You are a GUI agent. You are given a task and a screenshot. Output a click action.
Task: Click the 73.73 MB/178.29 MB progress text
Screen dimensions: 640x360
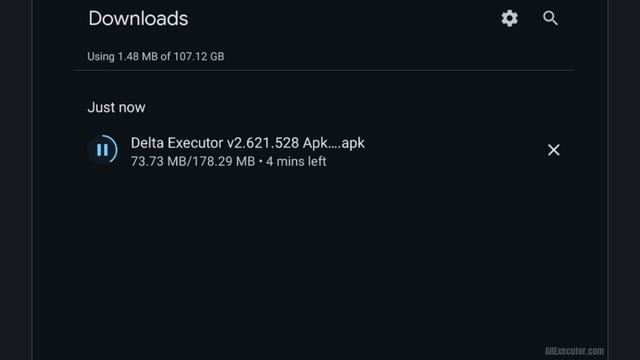click(193, 161)
